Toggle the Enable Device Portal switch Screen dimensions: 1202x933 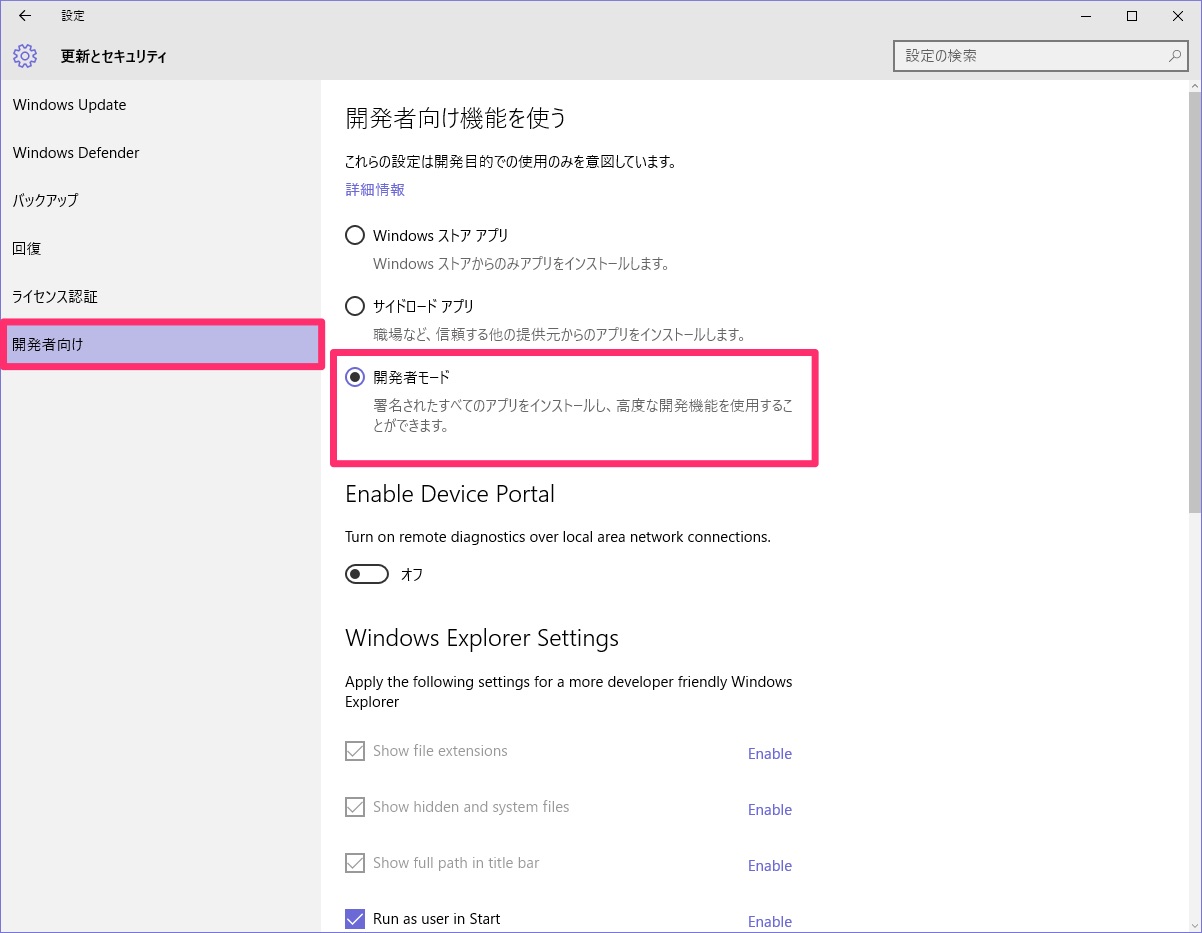(367, 574)
